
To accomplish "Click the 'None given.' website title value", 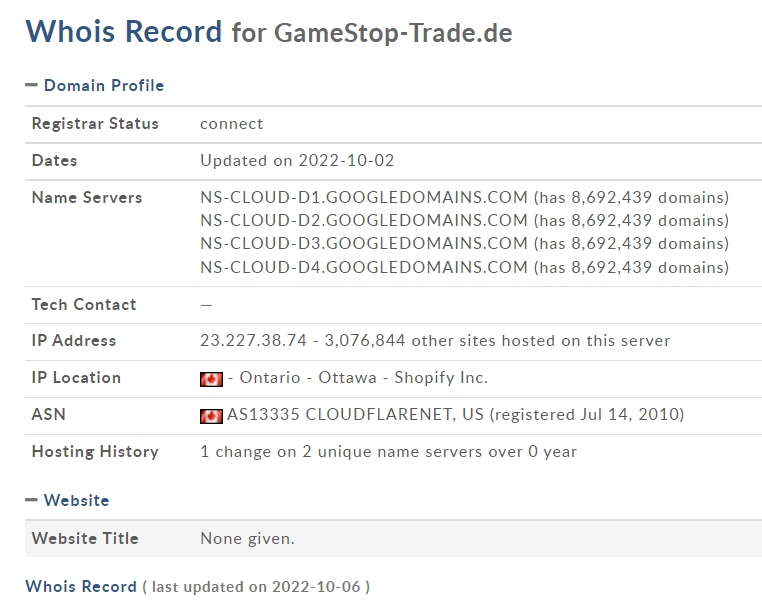I will pyautogui.click(x=247, y=538).
